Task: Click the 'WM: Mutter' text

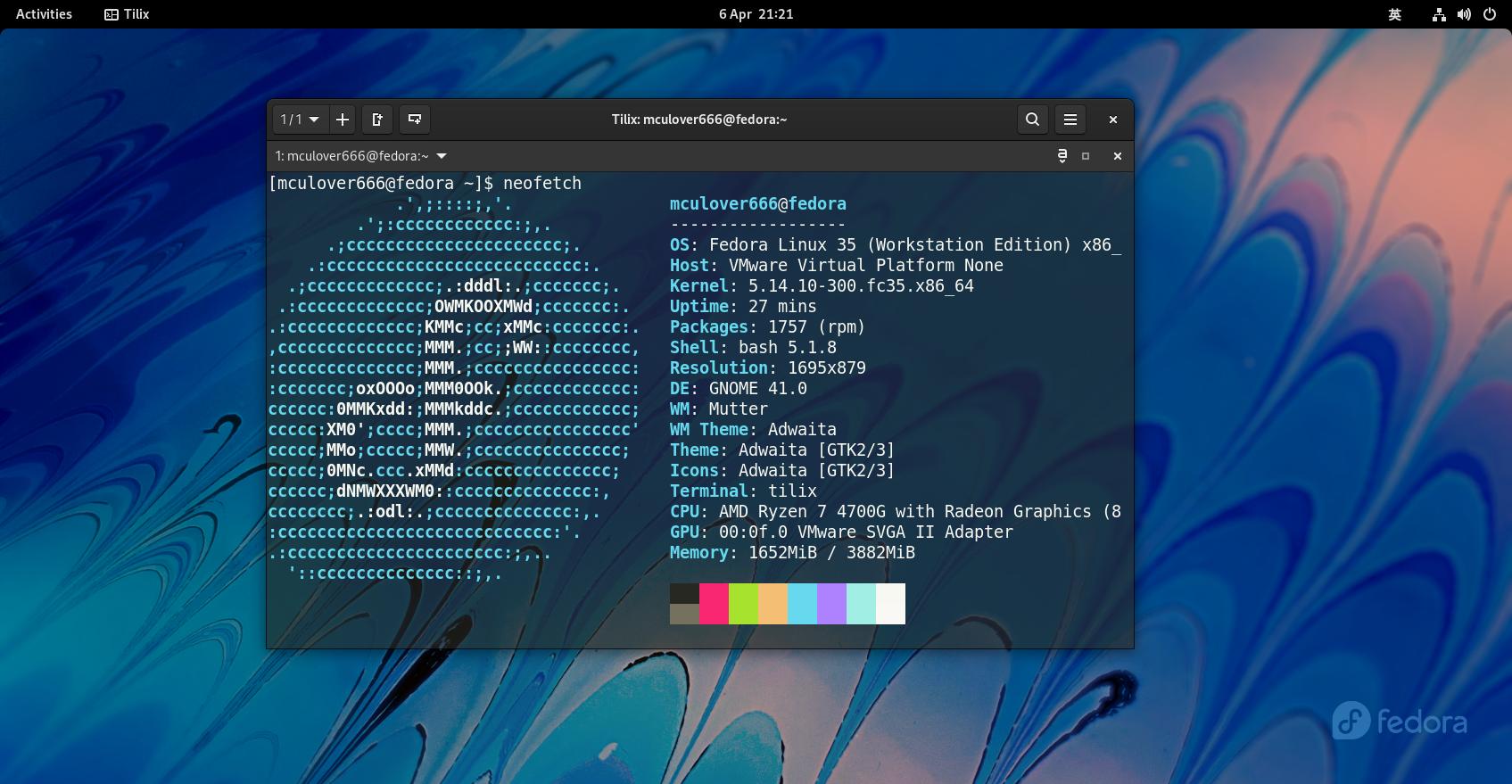Action: (x=719, y=409)
